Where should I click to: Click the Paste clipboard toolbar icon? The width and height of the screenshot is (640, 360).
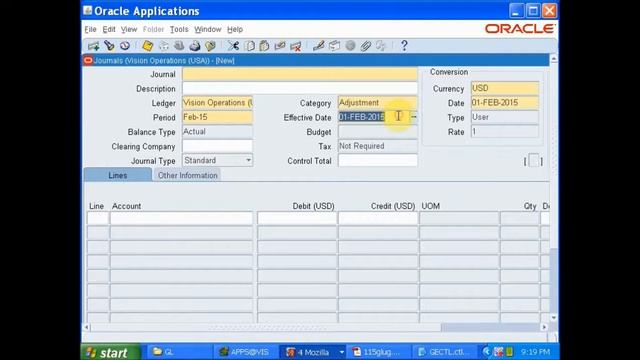[264, 46]
